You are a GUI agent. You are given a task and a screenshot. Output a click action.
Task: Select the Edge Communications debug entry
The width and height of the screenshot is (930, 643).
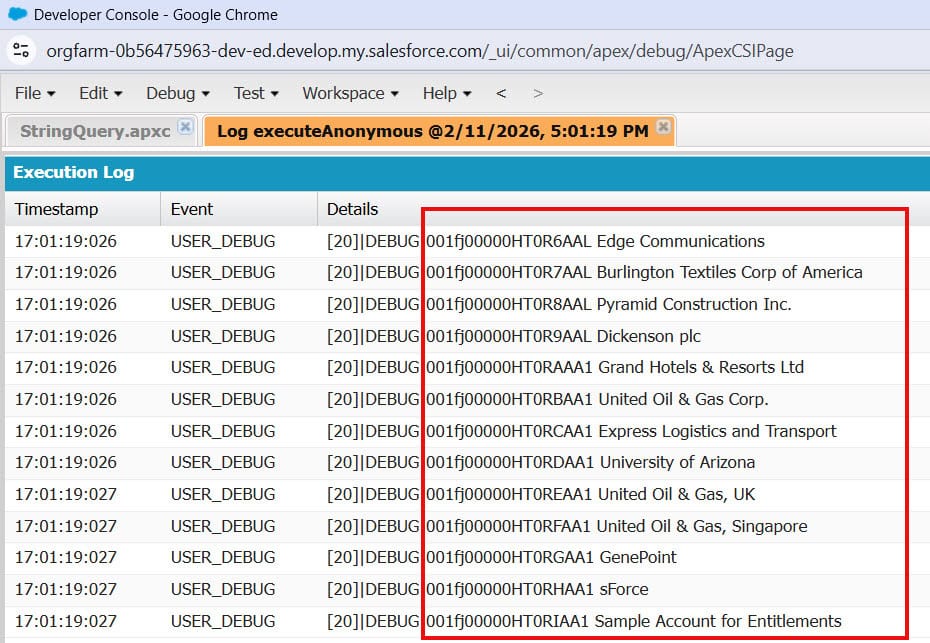(595, 241)
